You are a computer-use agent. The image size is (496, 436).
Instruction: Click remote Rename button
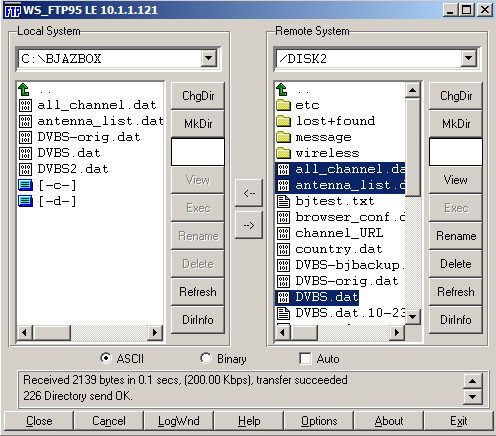point(456,236)
